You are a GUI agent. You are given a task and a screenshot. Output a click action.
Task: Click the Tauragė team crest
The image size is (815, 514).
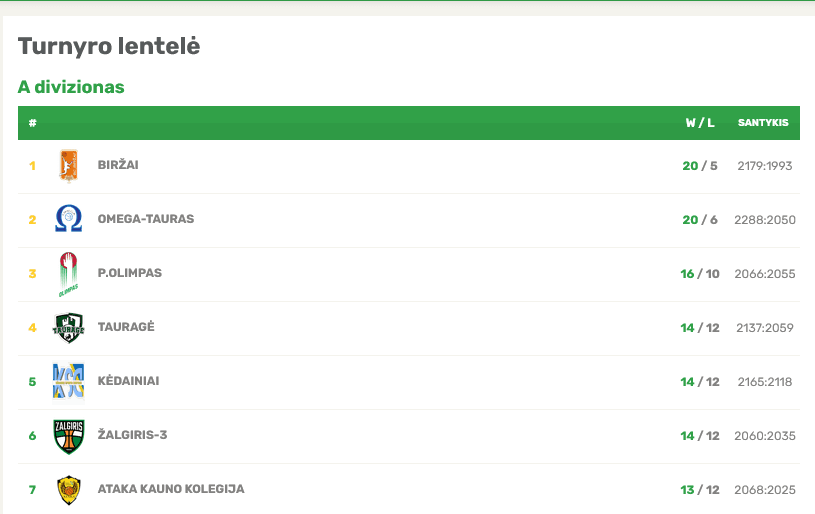[x=68, y=327]
